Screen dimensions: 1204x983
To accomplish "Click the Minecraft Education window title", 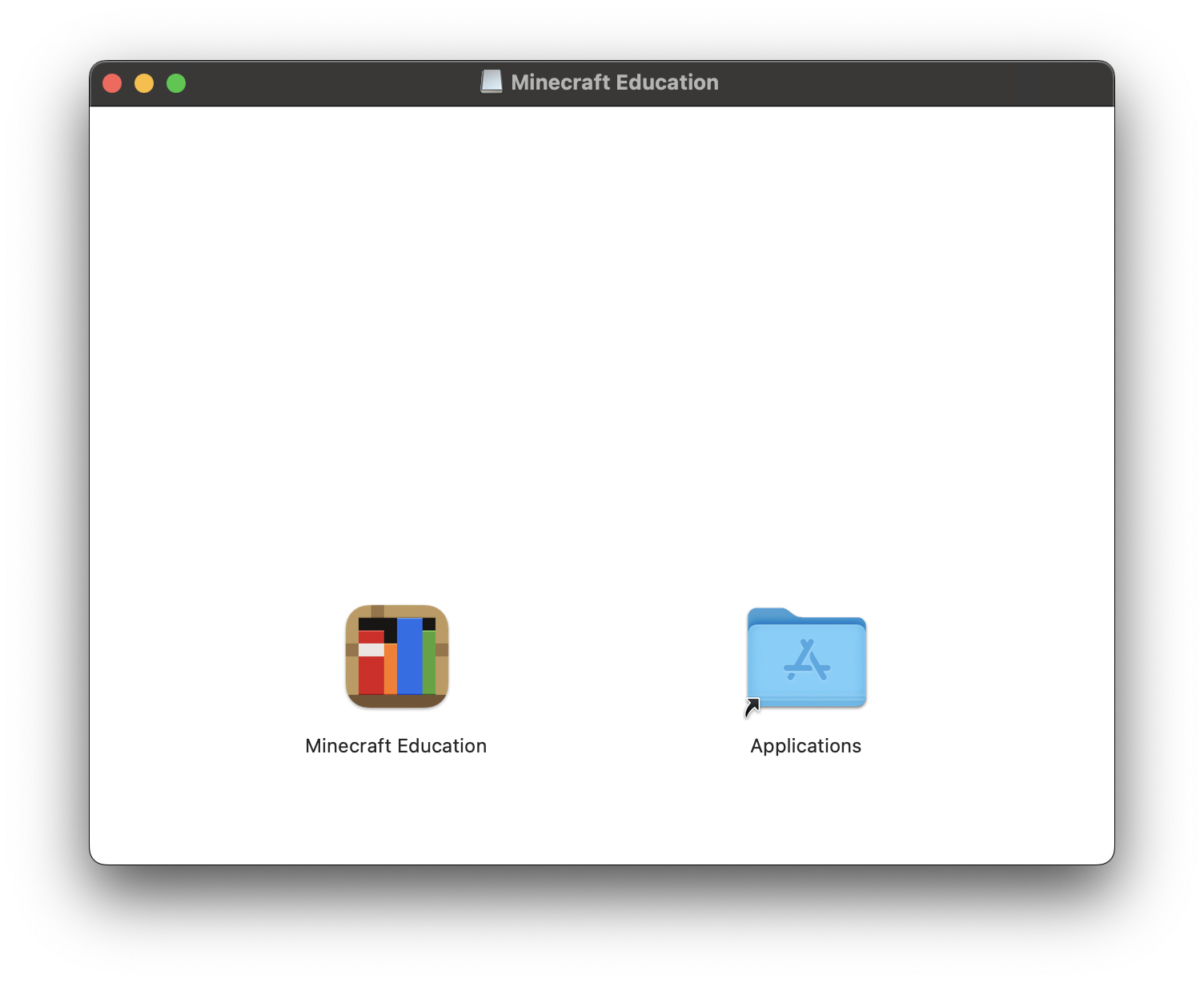I will click(613, 81).
